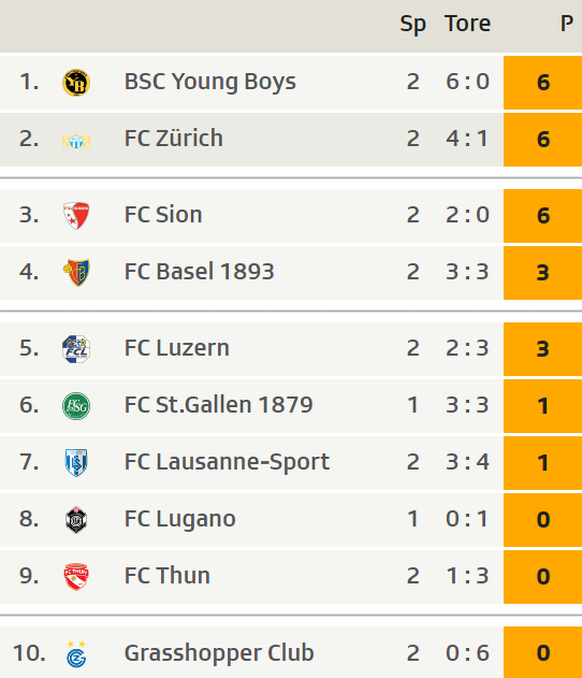
Task: Click Young Boys orange points cell
Action: point(543,82)
